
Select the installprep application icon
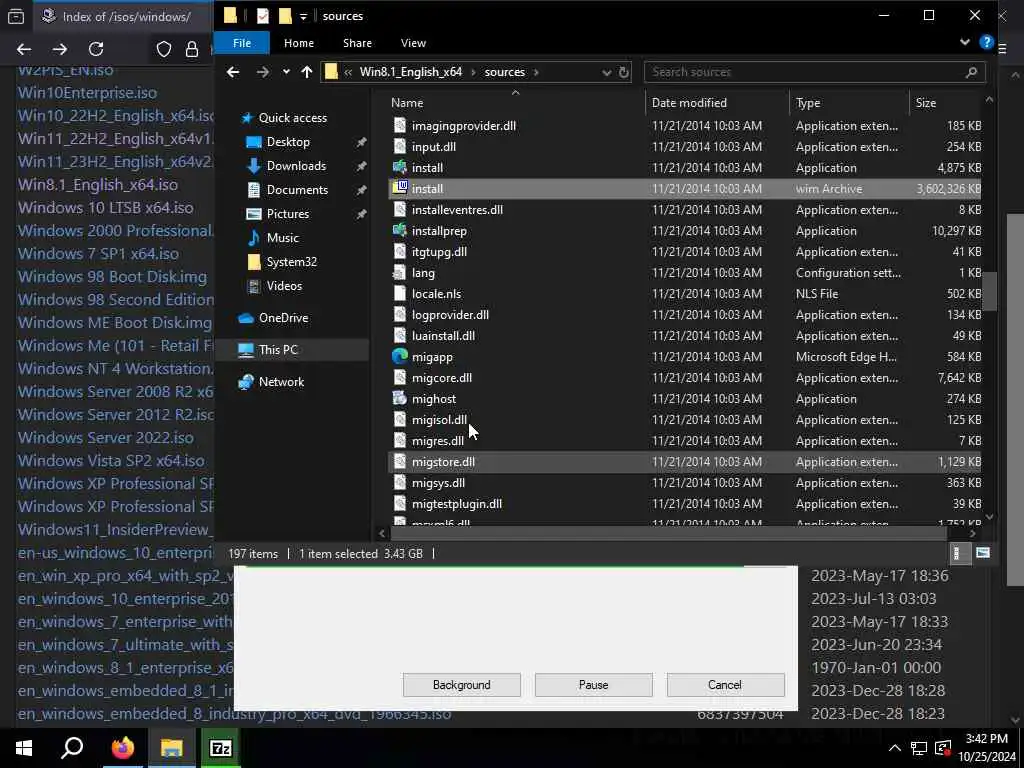400,231
